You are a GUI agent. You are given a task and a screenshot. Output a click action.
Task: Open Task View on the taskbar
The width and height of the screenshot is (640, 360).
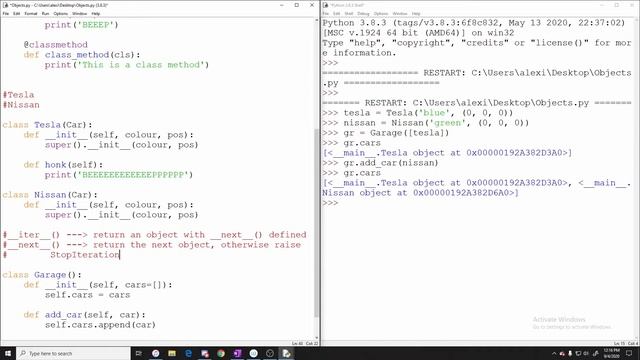click(138, 353)
